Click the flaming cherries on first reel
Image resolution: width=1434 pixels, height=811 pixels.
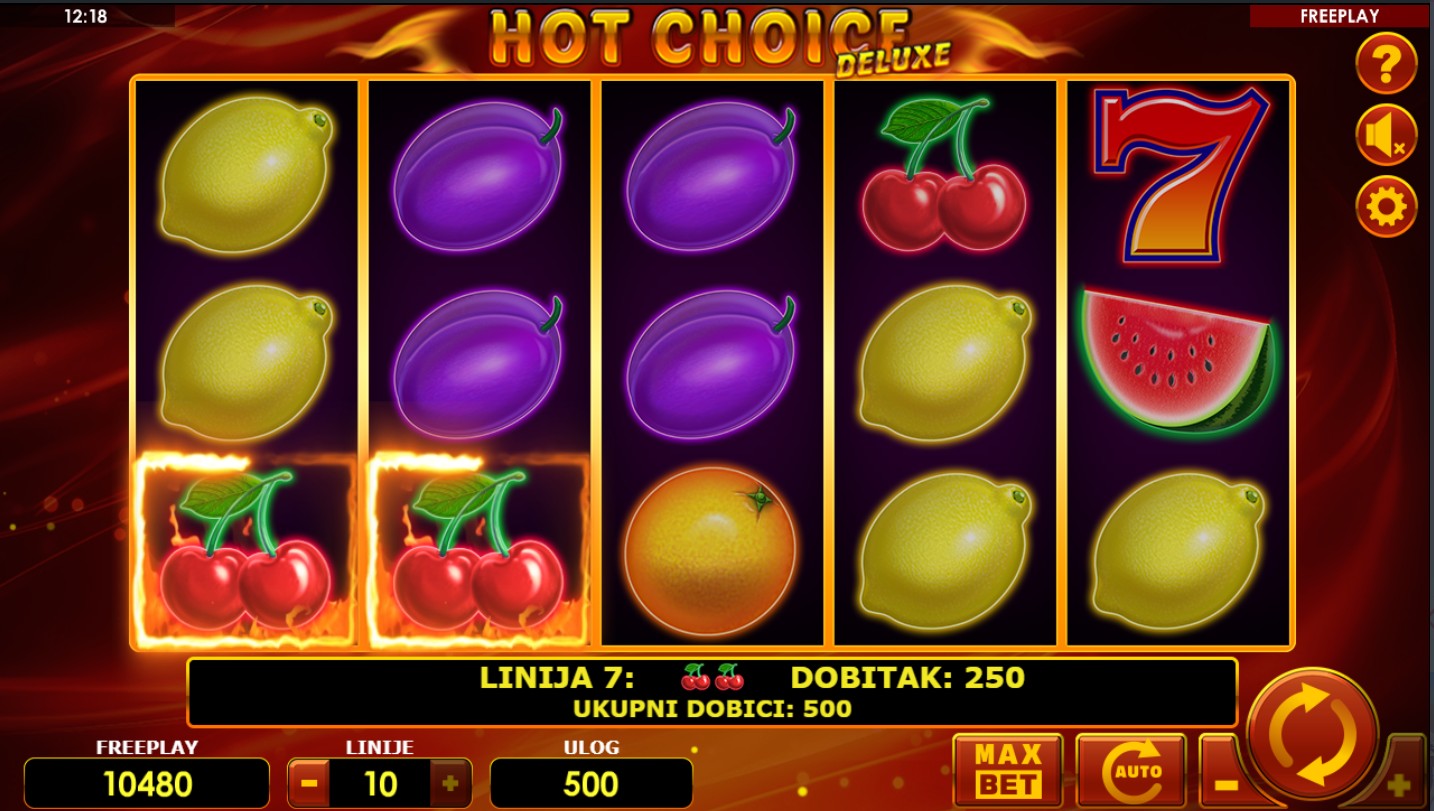(x=245, y=549)
